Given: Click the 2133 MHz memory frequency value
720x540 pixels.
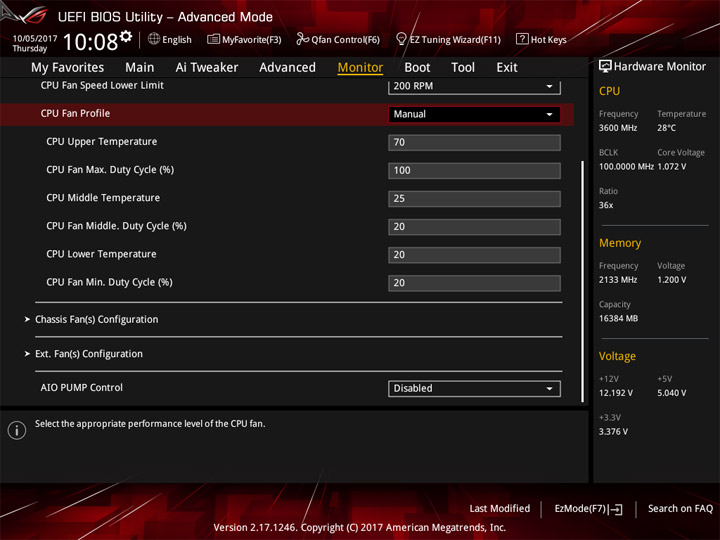Looking at the screenshot, I should tap(618, 280).
